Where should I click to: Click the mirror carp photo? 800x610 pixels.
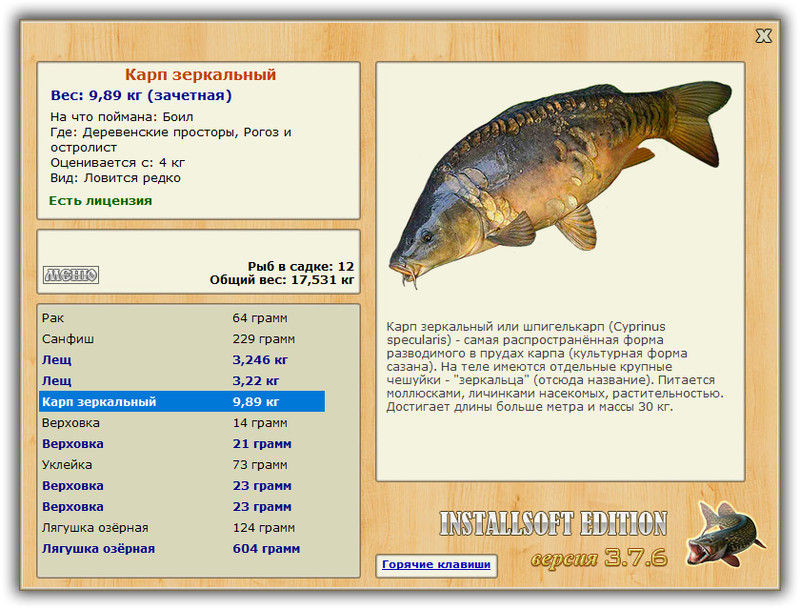(560, 183)
